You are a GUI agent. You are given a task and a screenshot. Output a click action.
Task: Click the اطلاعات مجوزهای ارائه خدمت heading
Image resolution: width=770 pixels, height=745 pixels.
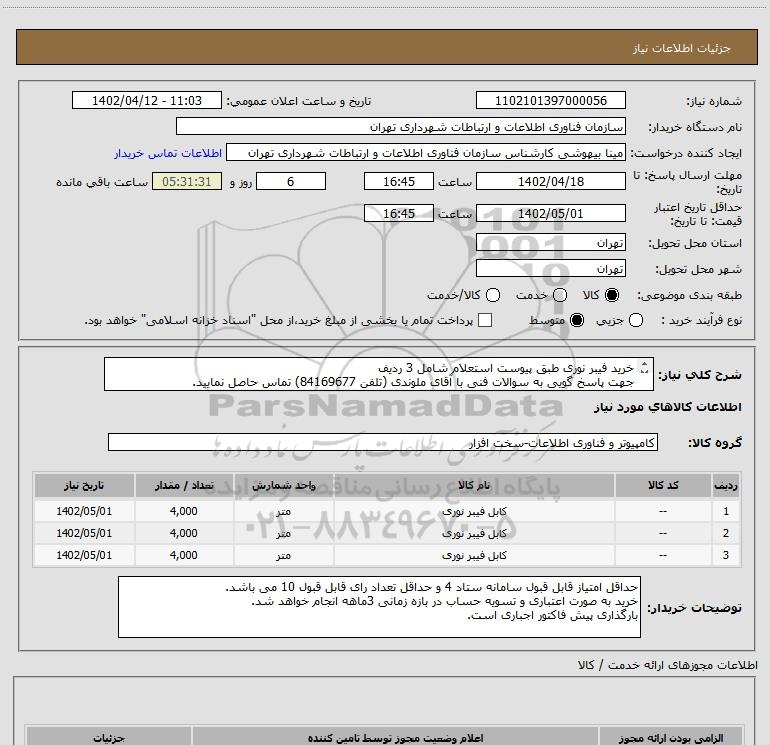667,665
